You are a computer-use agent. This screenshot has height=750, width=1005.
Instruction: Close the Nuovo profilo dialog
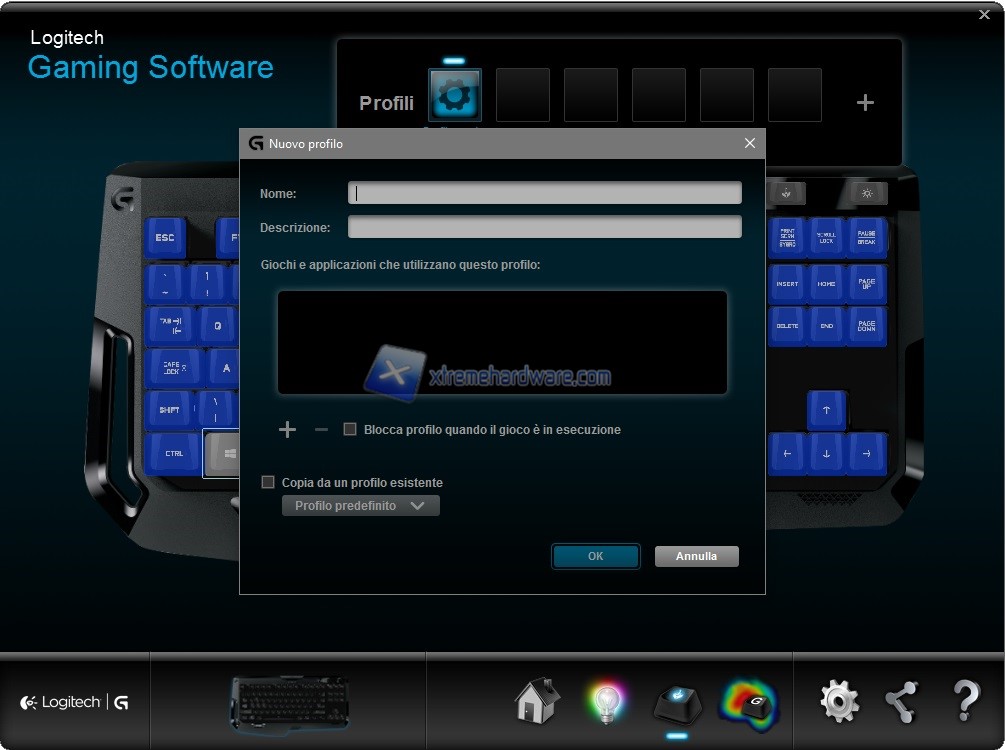point(750,143)
